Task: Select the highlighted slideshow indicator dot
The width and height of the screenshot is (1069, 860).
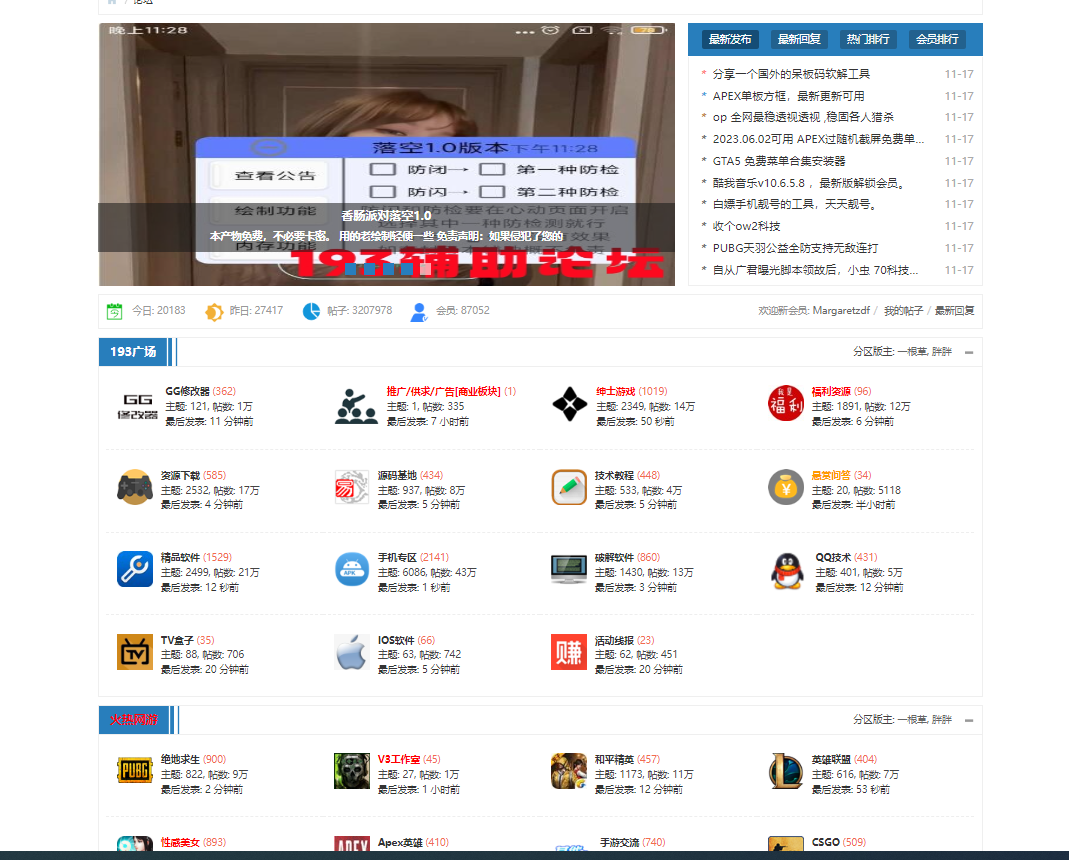Action: point(425,270)
